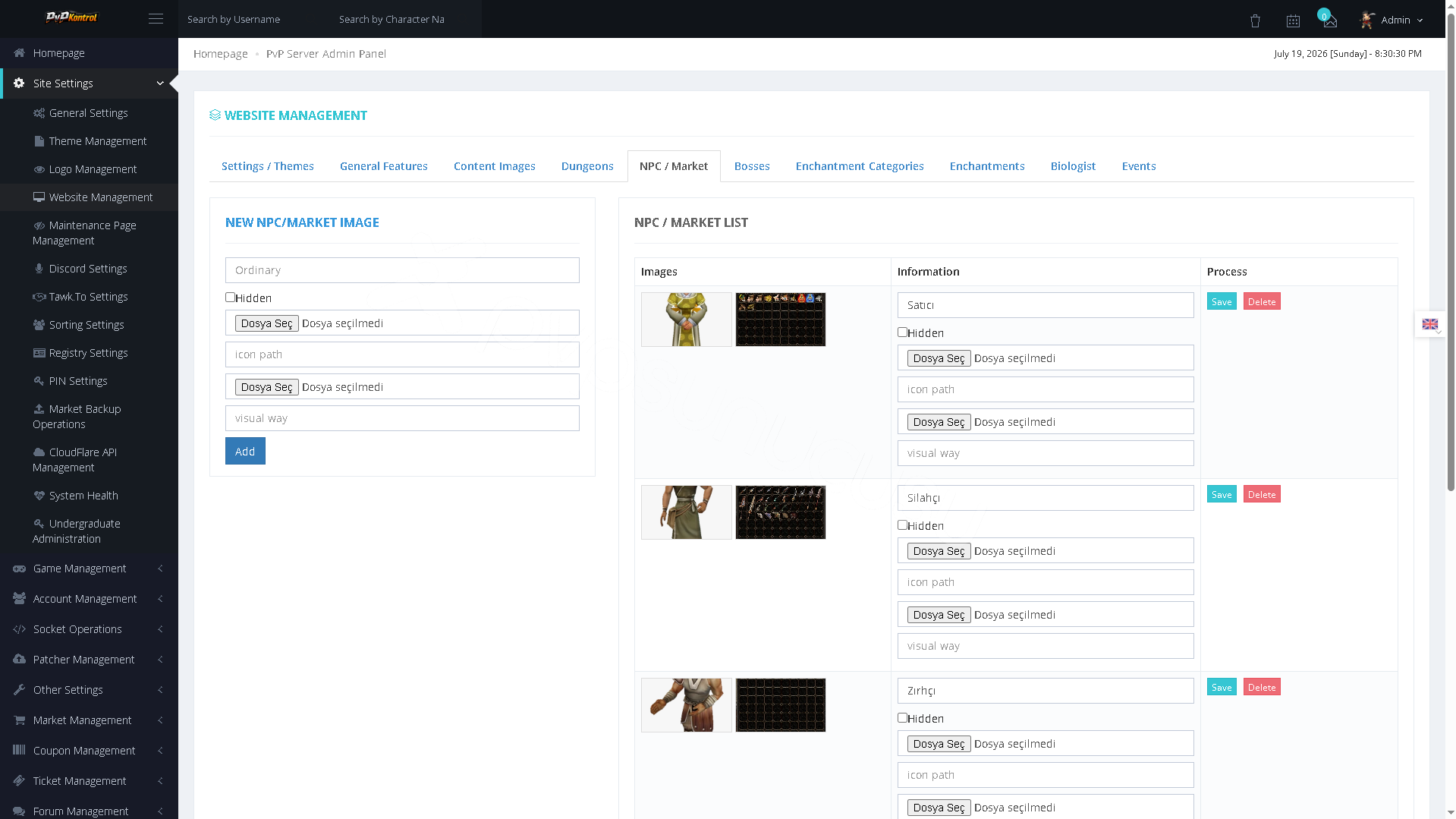Click the System Health heartbeat icon
The image size is (1456, 819).
click(x=39, y=496)
